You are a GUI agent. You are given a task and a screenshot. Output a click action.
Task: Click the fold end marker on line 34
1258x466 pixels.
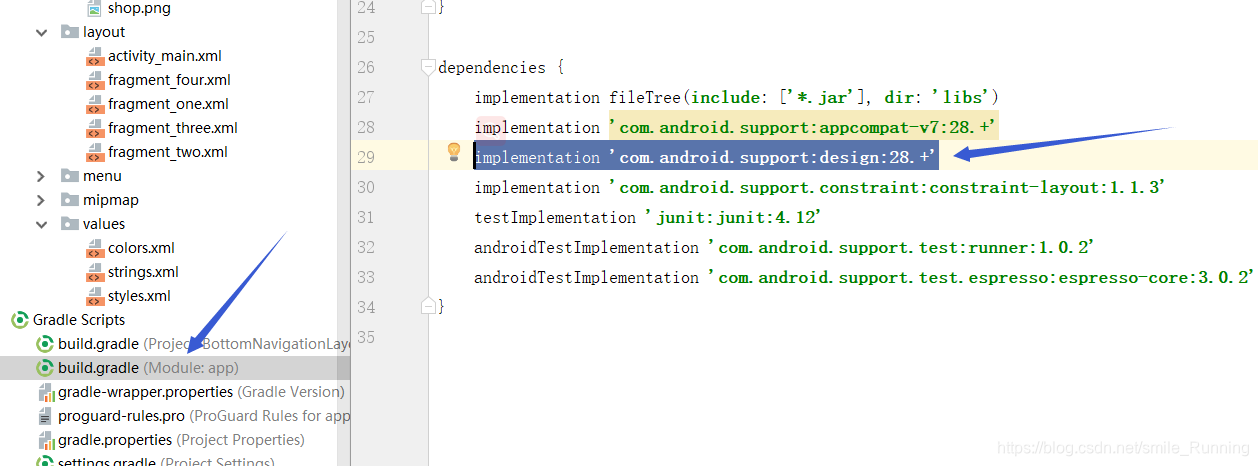point(429,306)
